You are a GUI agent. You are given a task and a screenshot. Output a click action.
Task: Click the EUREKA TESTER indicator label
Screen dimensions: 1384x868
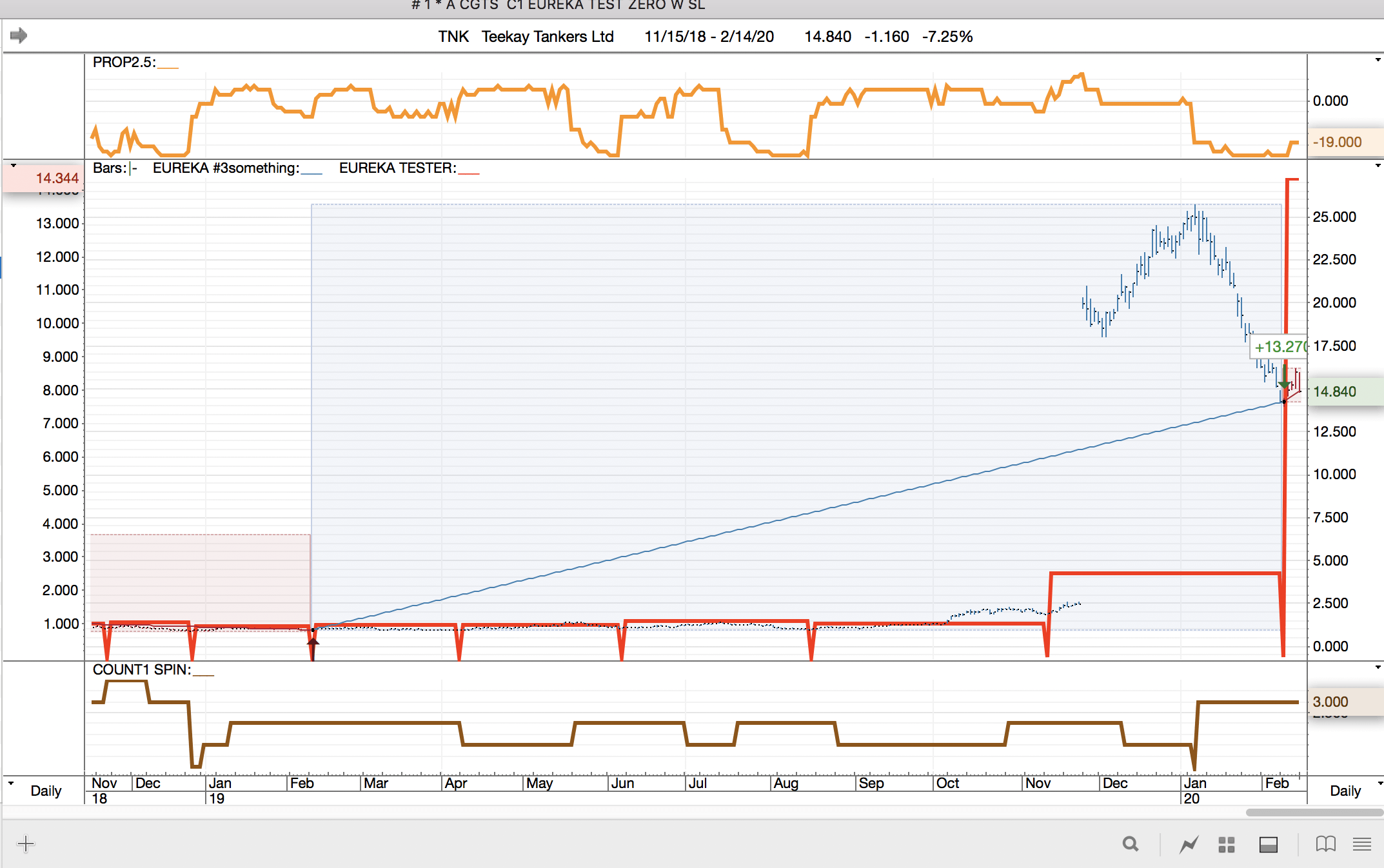(397, 168)
